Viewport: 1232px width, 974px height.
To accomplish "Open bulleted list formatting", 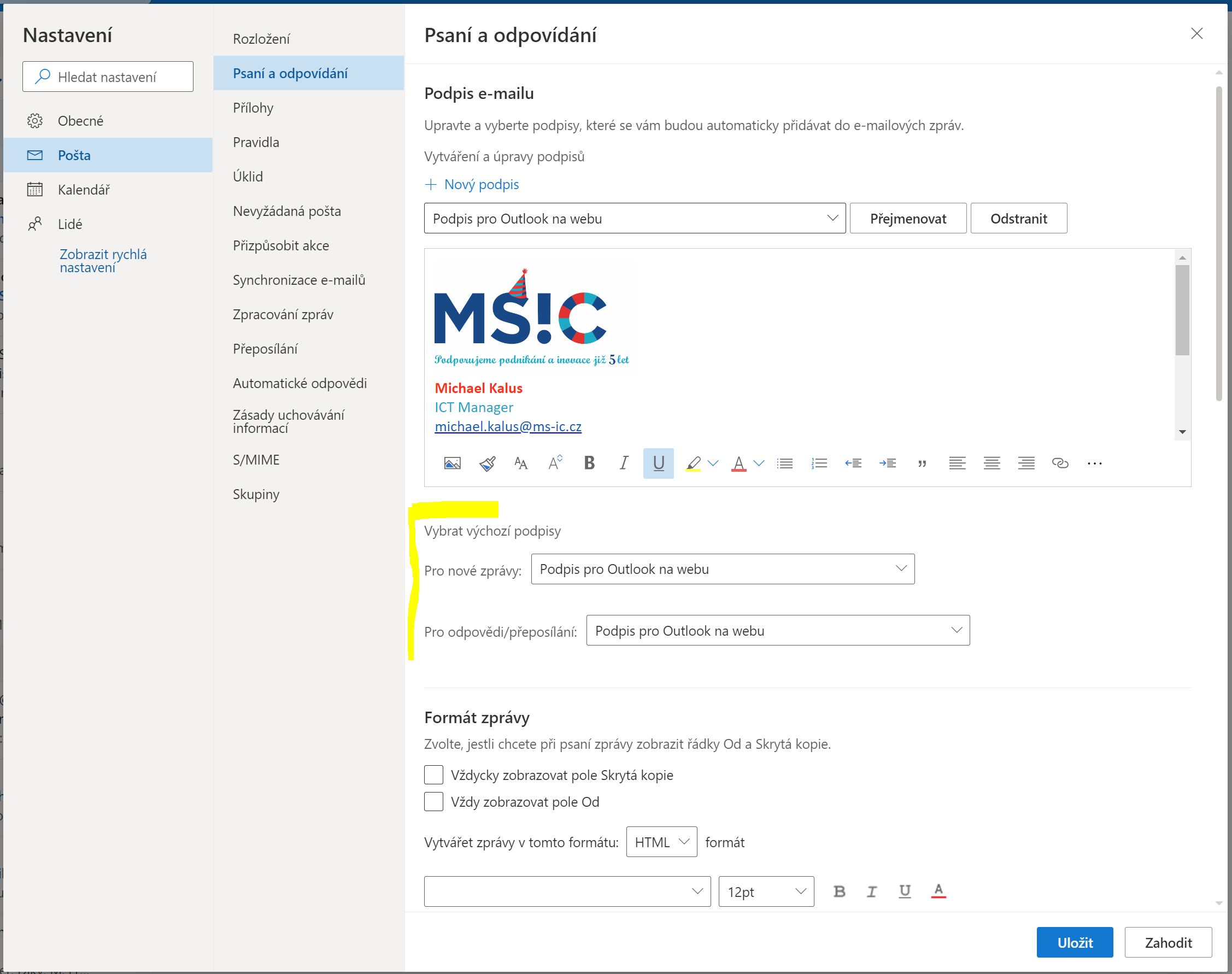I will click(785, 463).
